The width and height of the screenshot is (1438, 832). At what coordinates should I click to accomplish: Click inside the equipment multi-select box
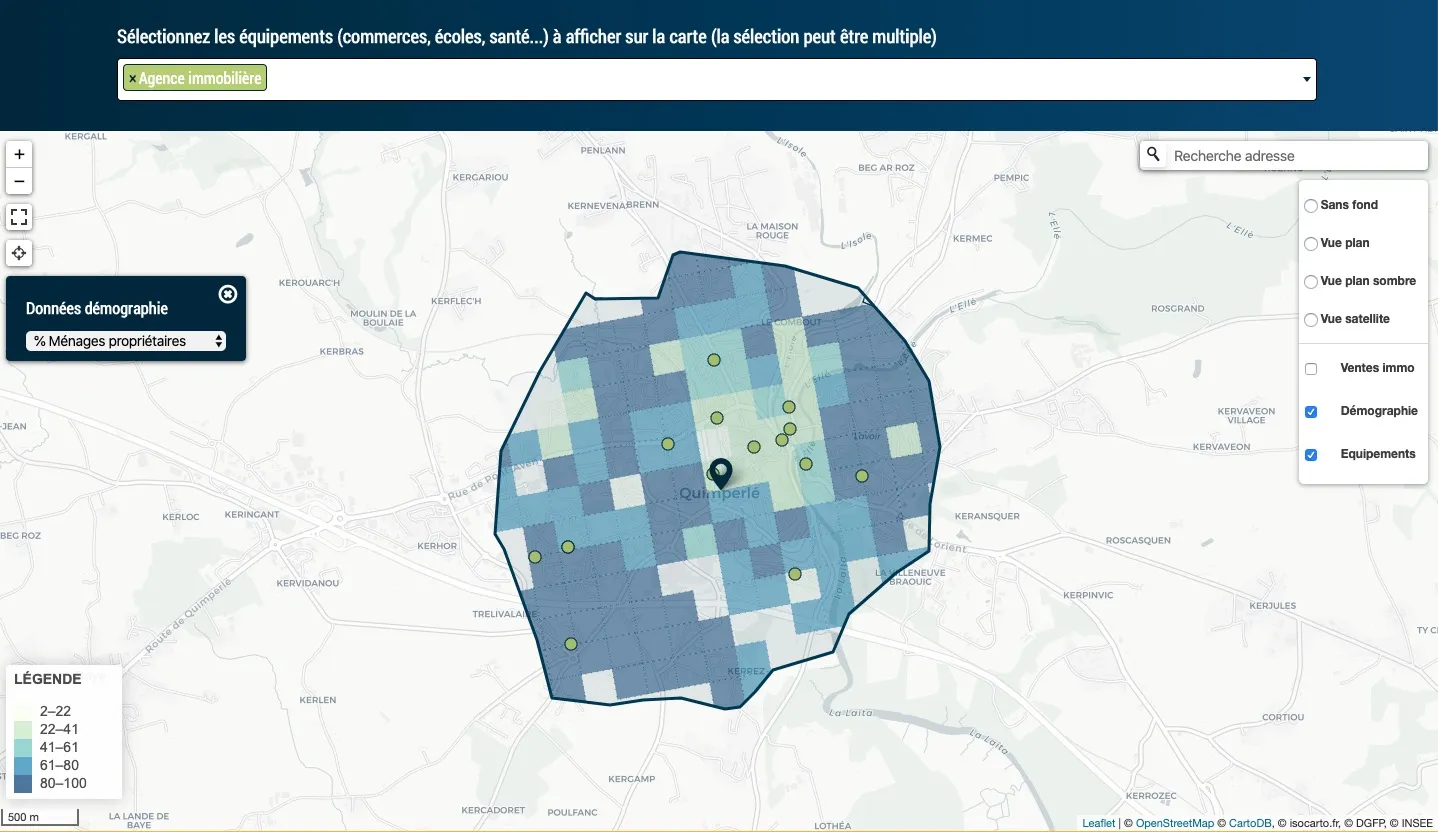click(x=716, y=79)
